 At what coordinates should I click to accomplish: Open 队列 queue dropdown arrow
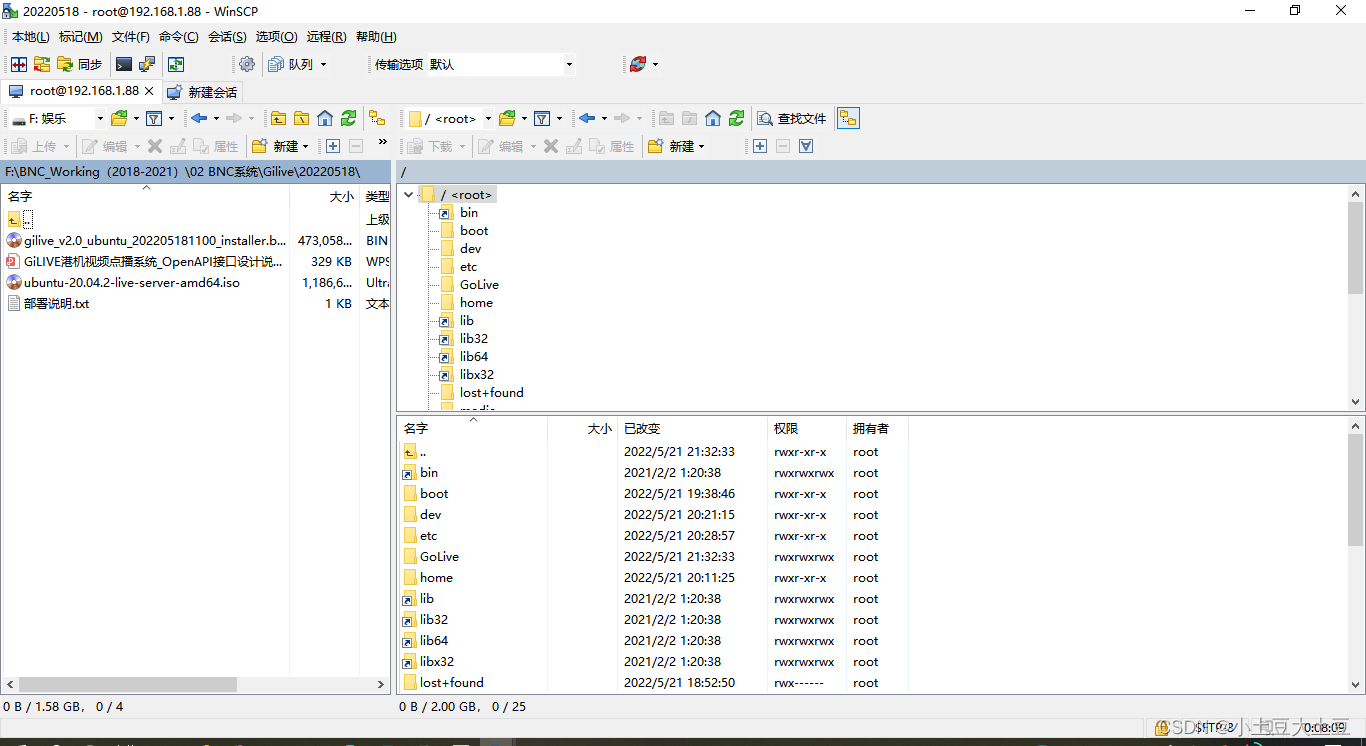323,64
